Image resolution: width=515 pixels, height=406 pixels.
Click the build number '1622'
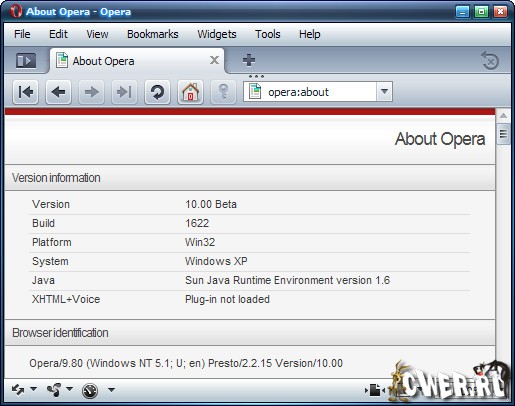tap(197, 223)
